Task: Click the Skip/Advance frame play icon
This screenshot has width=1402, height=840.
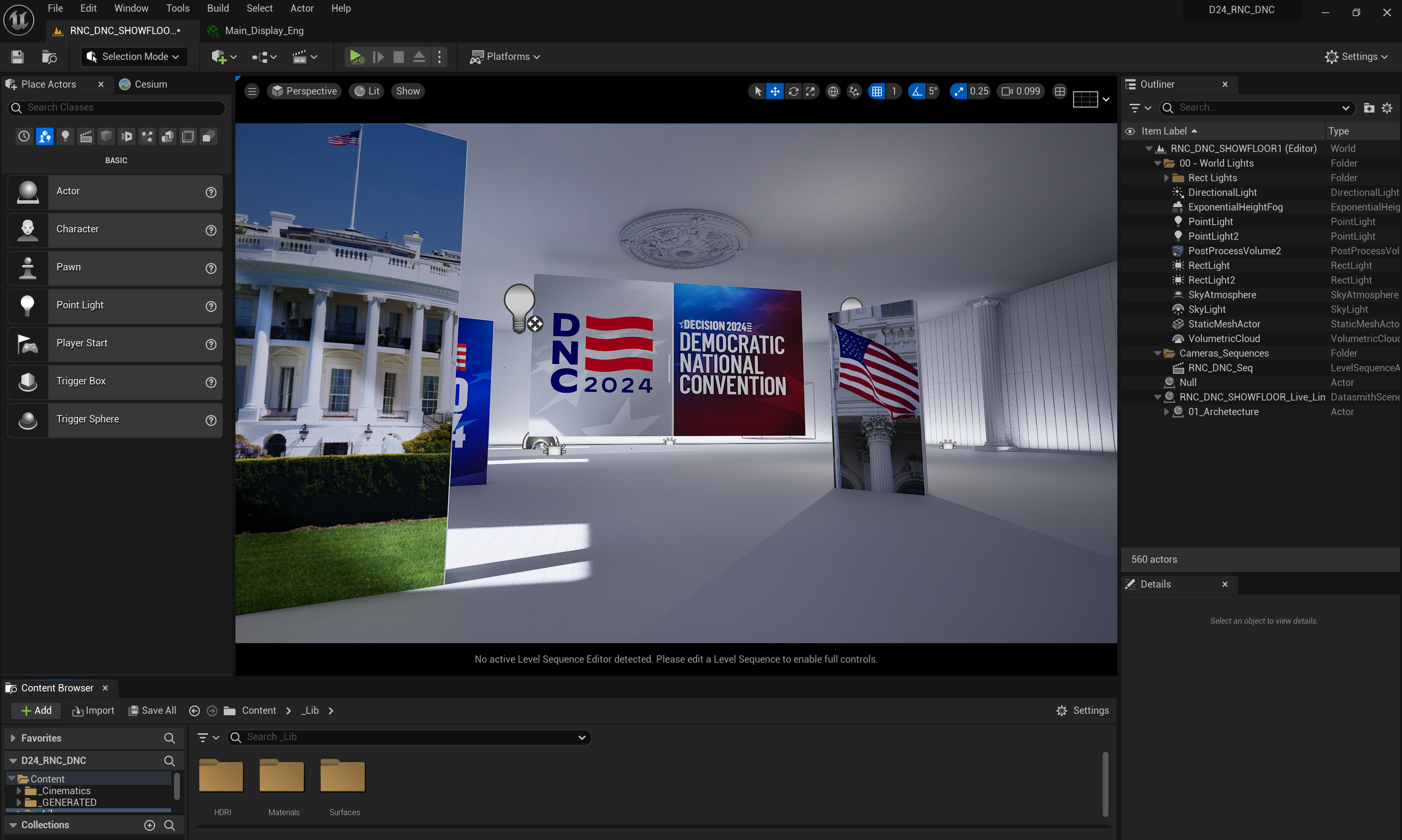Action: pyautogui.click(x=378, y=57)
